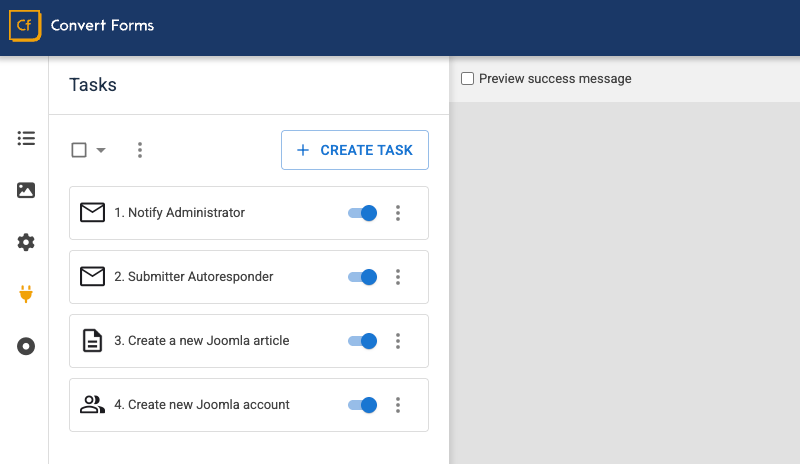
Task: Click the 'Tasks' panel heading
Action: (93, 85)
